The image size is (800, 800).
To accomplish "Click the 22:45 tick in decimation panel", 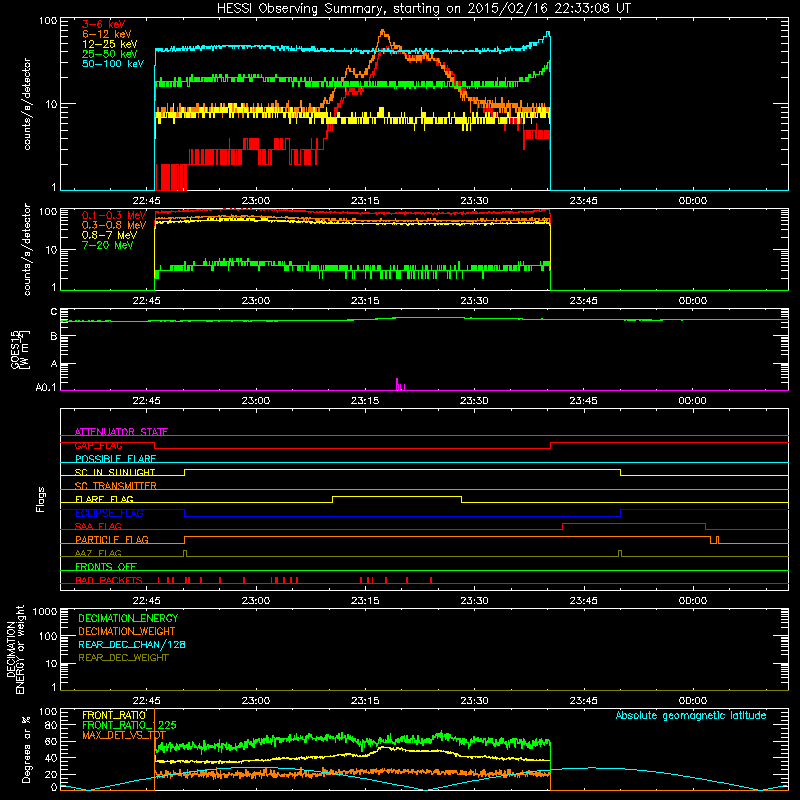I will (146, 701).
